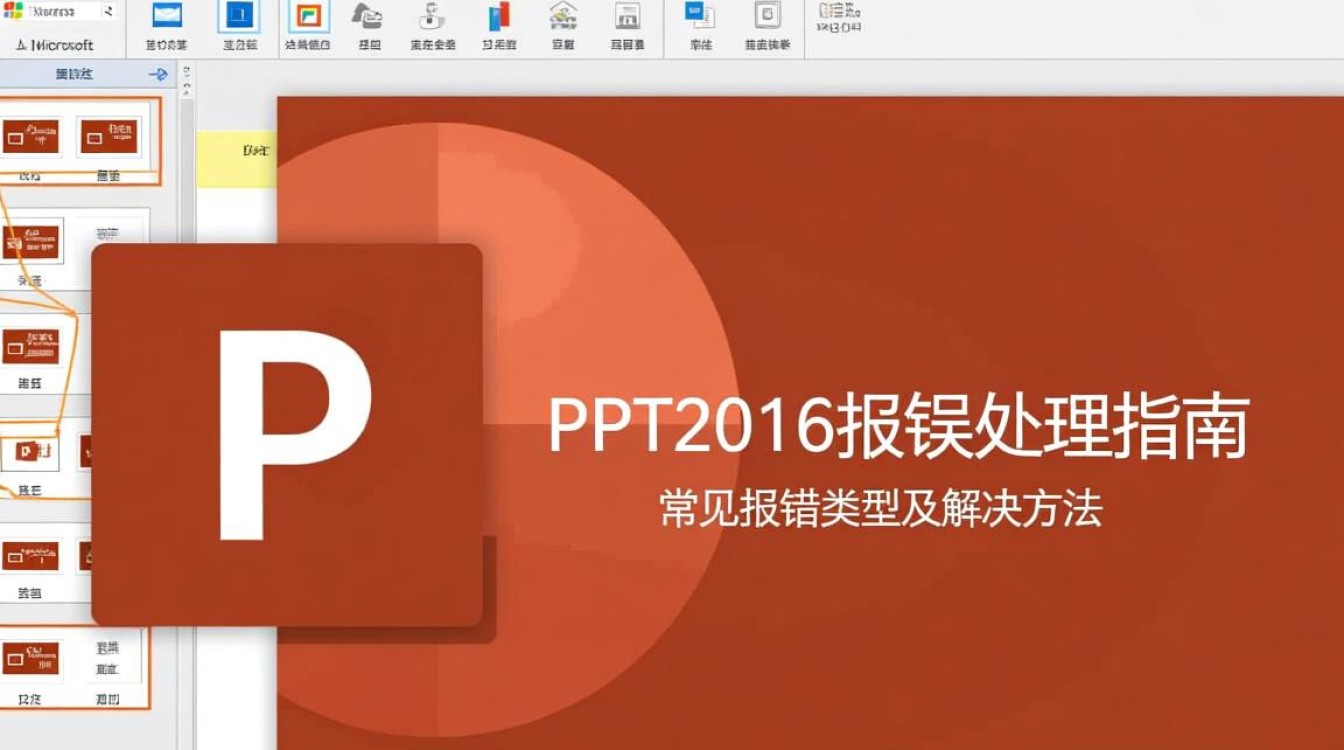This screenshot has width=1344, height=750.
Task: Select the left red thumbnail in the fifth row
Action: tap(31, 556)
